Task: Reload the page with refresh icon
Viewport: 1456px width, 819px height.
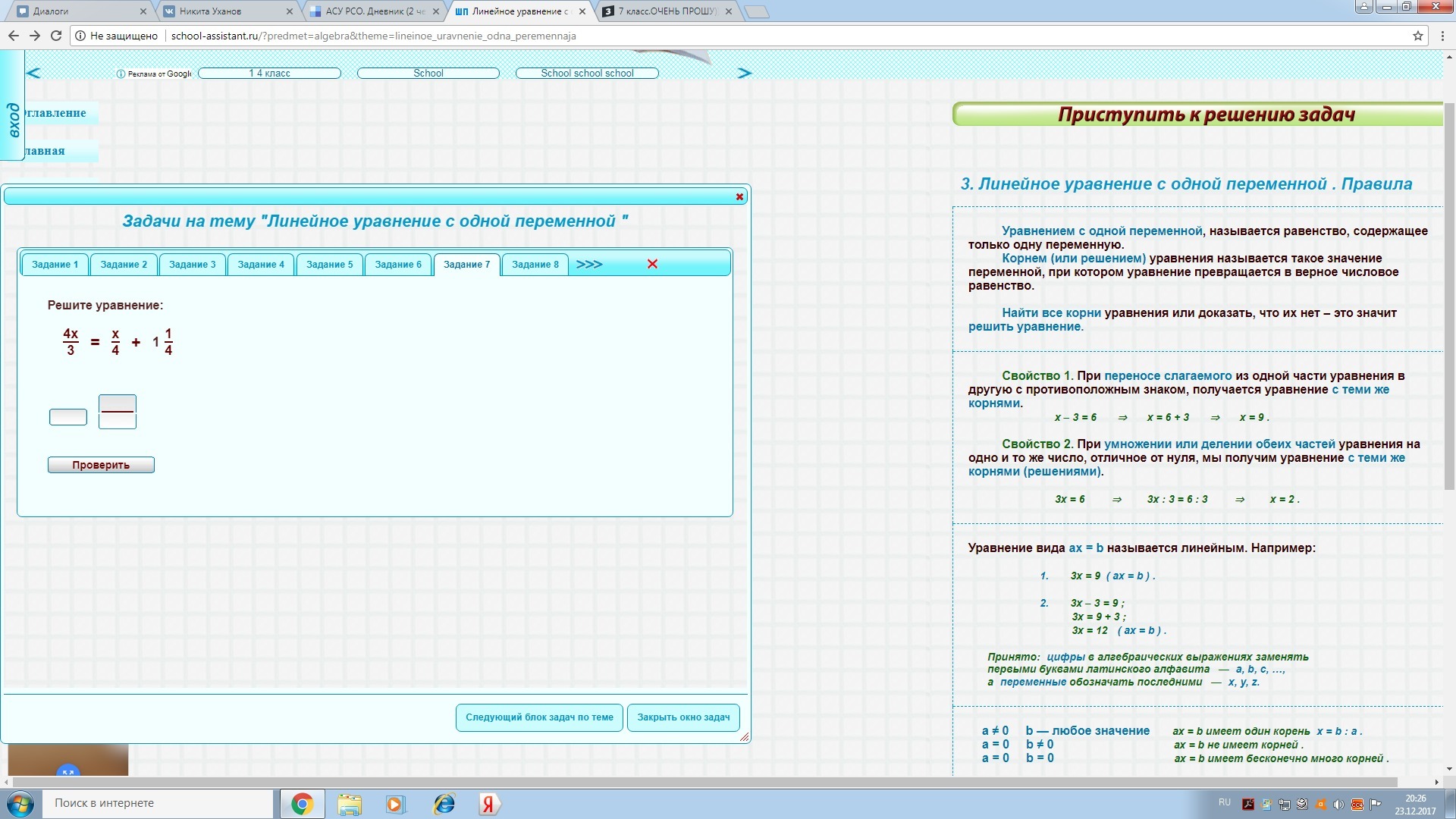Action: [x=56, y=36]
